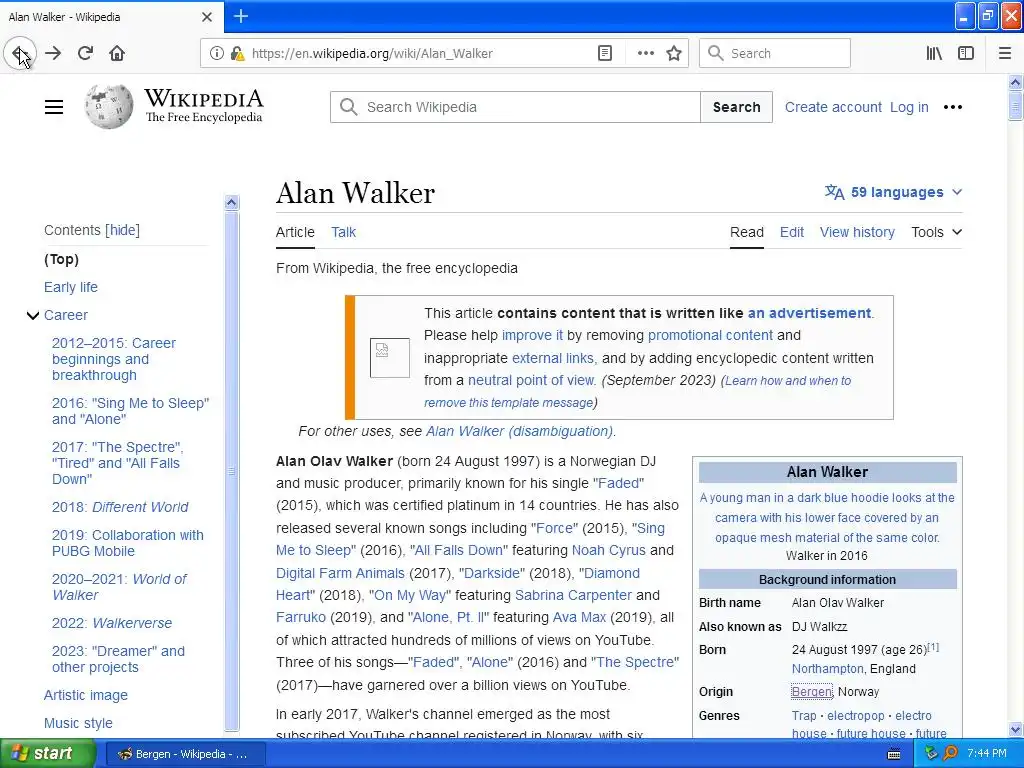
Task: Close the Alan Walker Wikipedia tab
Action: pyautogui.click(x=207, y=17)
